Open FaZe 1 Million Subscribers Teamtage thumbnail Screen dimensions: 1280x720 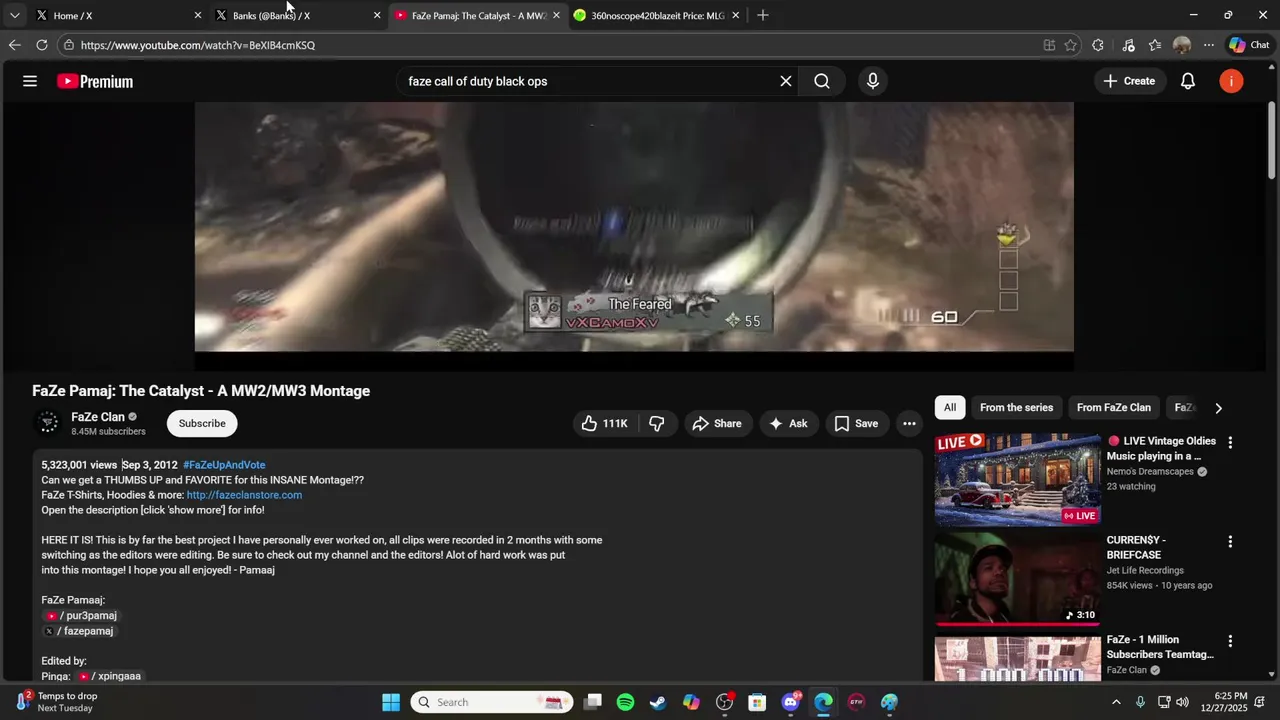[x=1017, y=659]
